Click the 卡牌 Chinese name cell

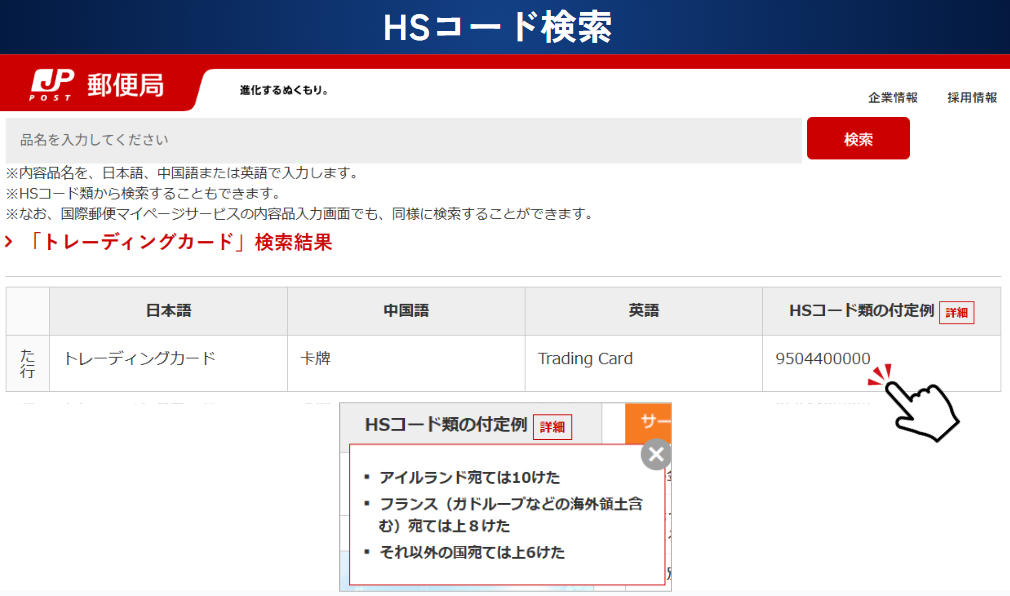click(x=316, y=359)
